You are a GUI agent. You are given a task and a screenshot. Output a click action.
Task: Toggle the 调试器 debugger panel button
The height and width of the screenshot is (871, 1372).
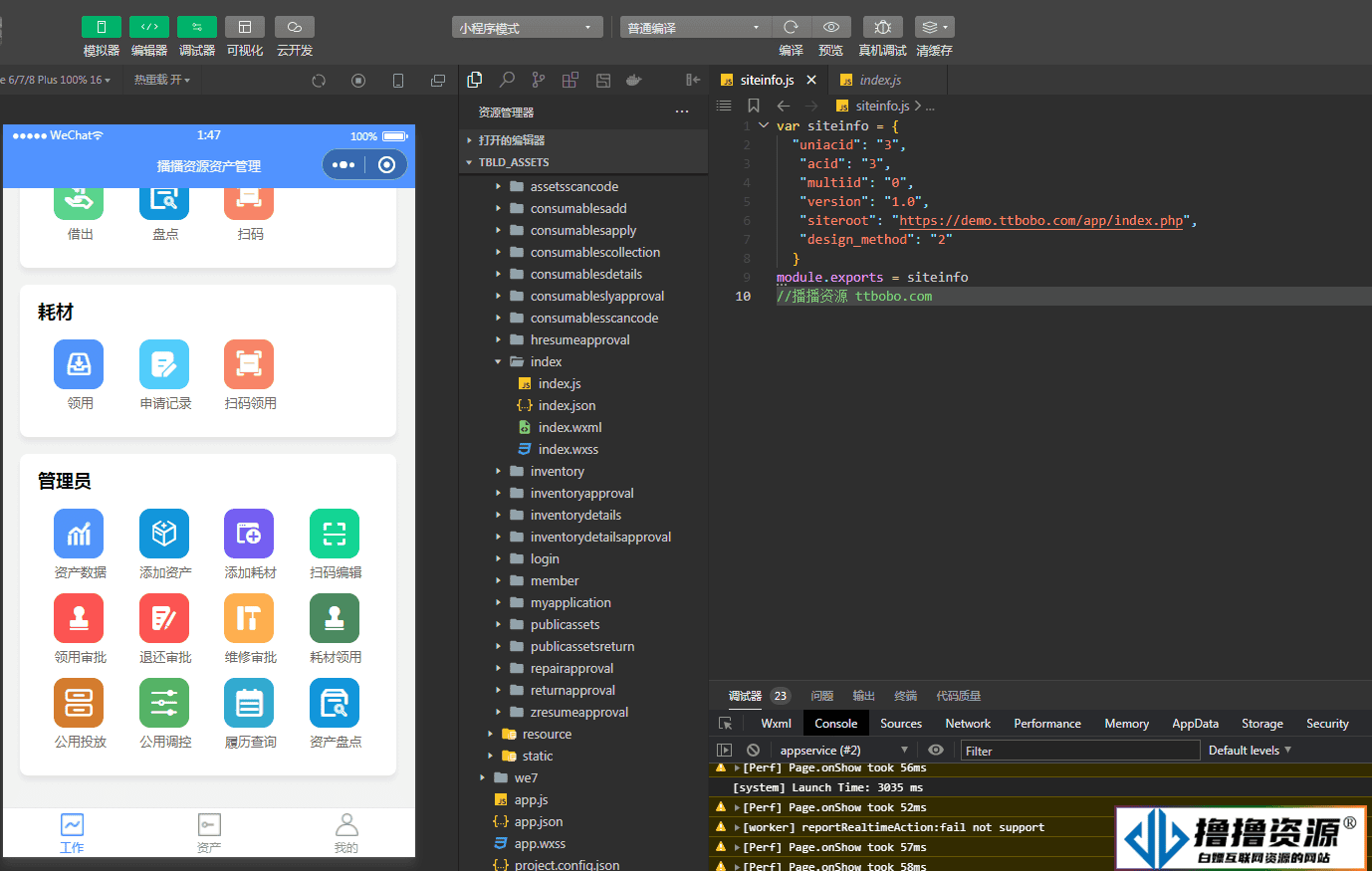point(197,27)
